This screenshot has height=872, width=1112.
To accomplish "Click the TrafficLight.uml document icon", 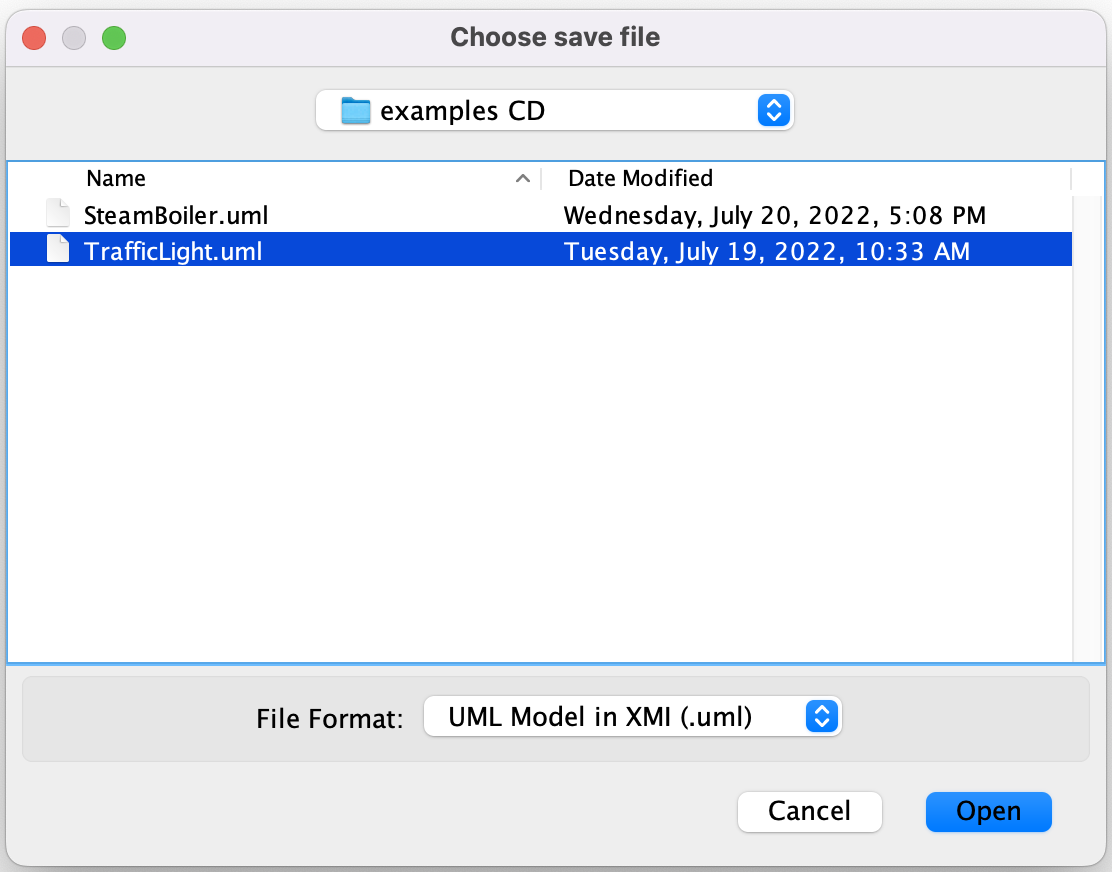I will [x=56, y=250].
